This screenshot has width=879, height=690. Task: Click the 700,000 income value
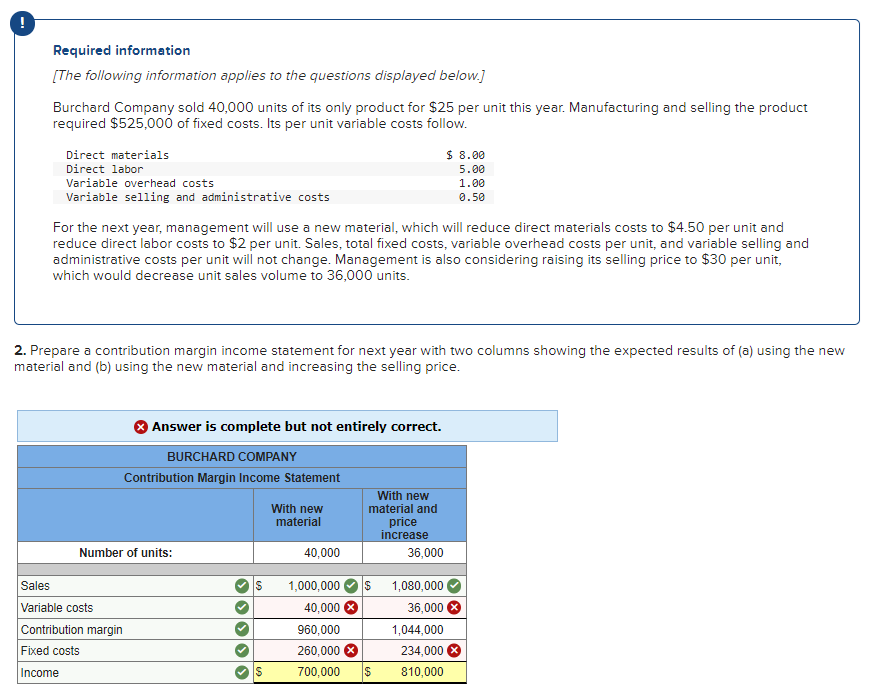click(318, 672)
